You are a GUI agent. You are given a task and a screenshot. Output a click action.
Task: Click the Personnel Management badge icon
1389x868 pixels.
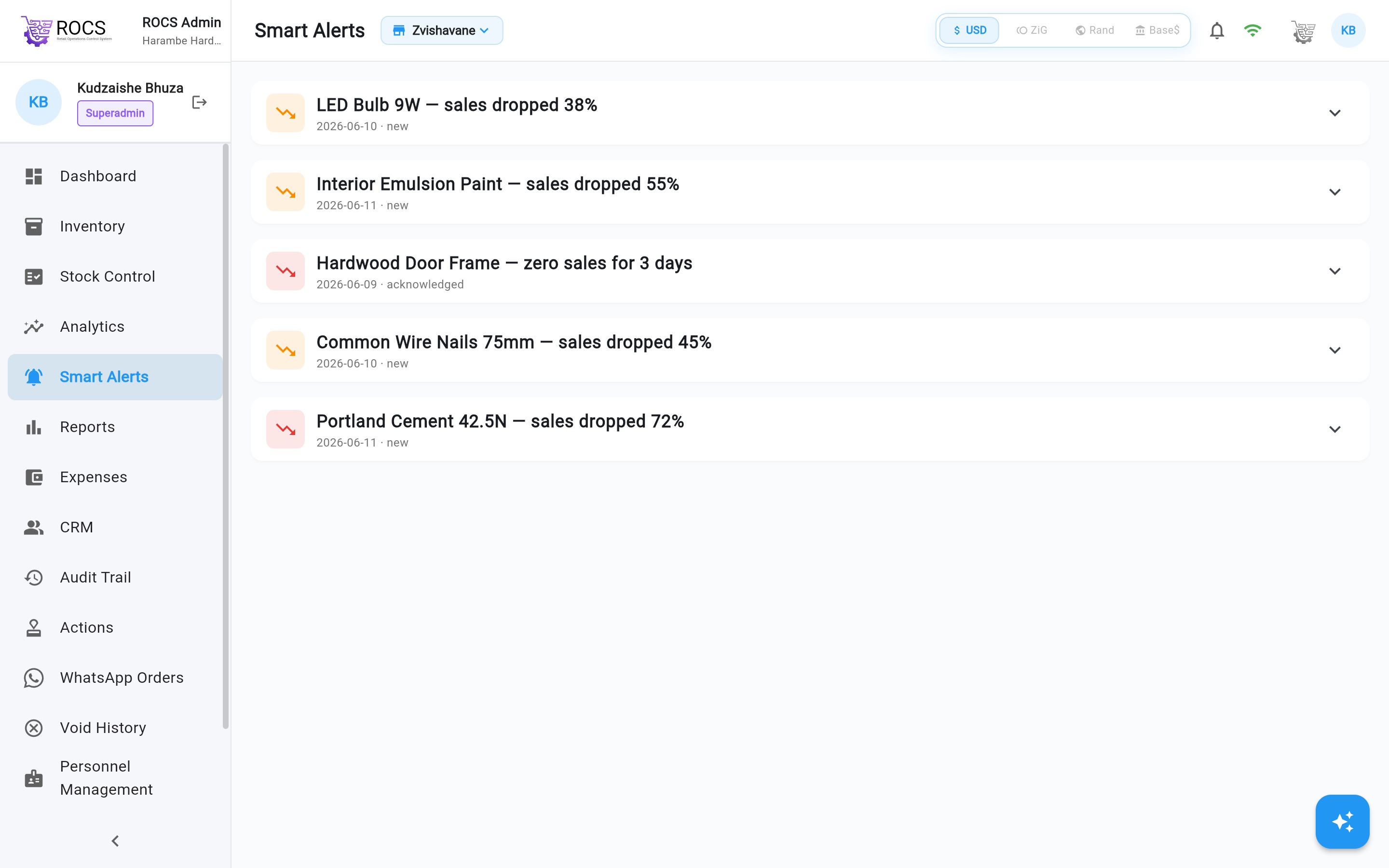click(34, 778)
